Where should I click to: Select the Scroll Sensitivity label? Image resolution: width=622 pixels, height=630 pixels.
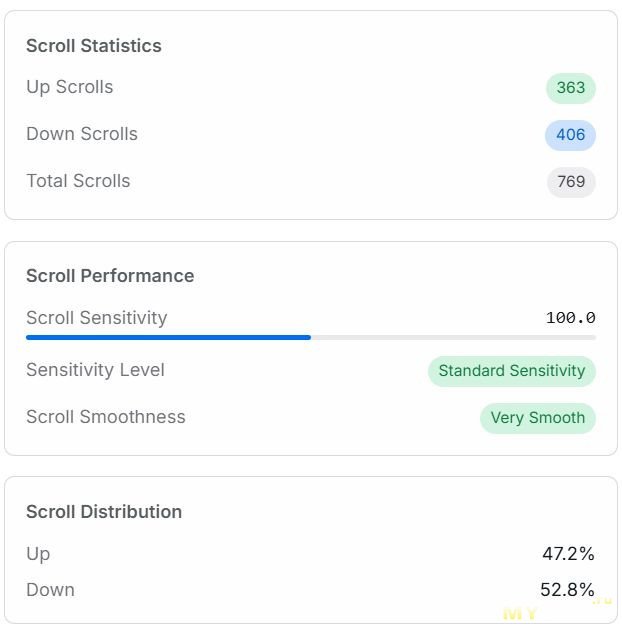(96, 318)
